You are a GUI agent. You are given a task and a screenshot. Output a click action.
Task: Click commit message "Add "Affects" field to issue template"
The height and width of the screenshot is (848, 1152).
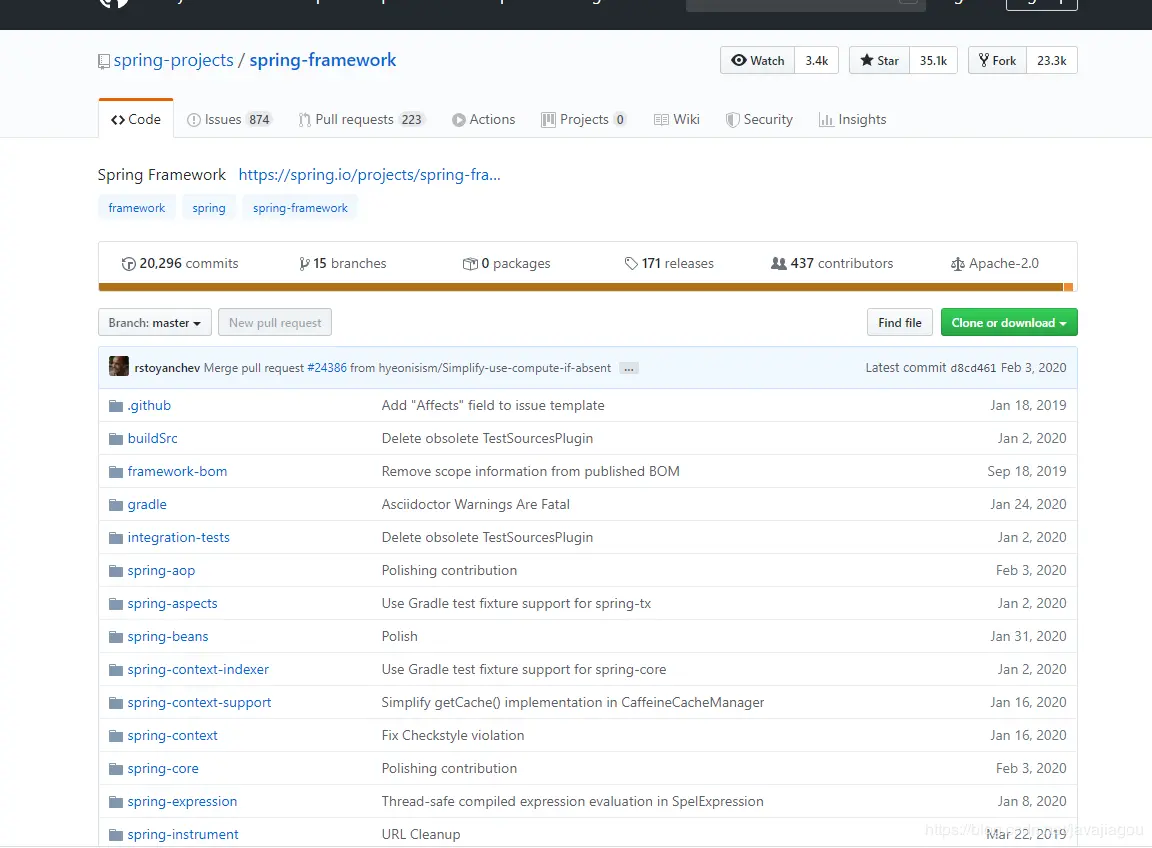coord(493,406)
